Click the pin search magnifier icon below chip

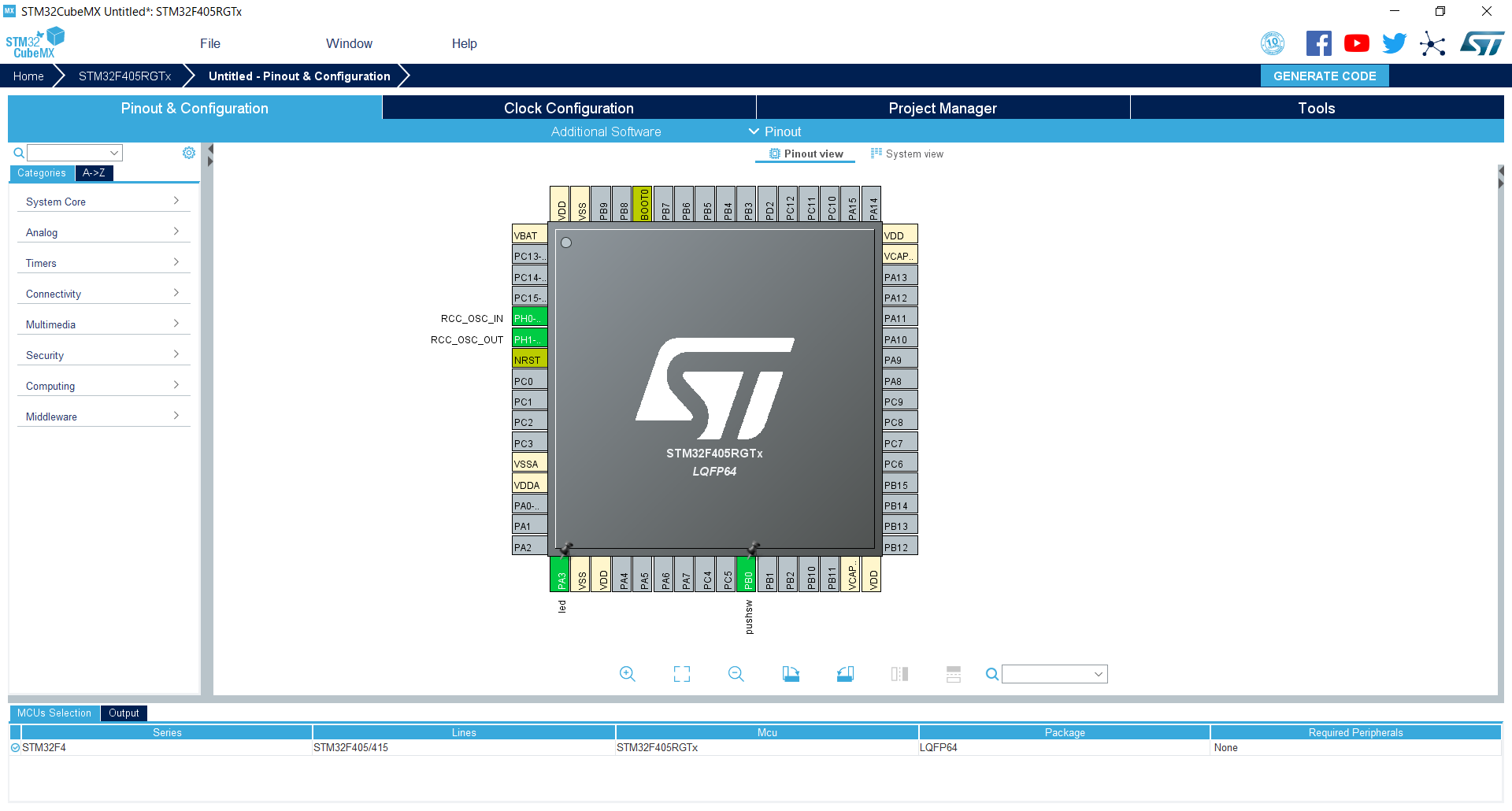[x=992, y=674]
